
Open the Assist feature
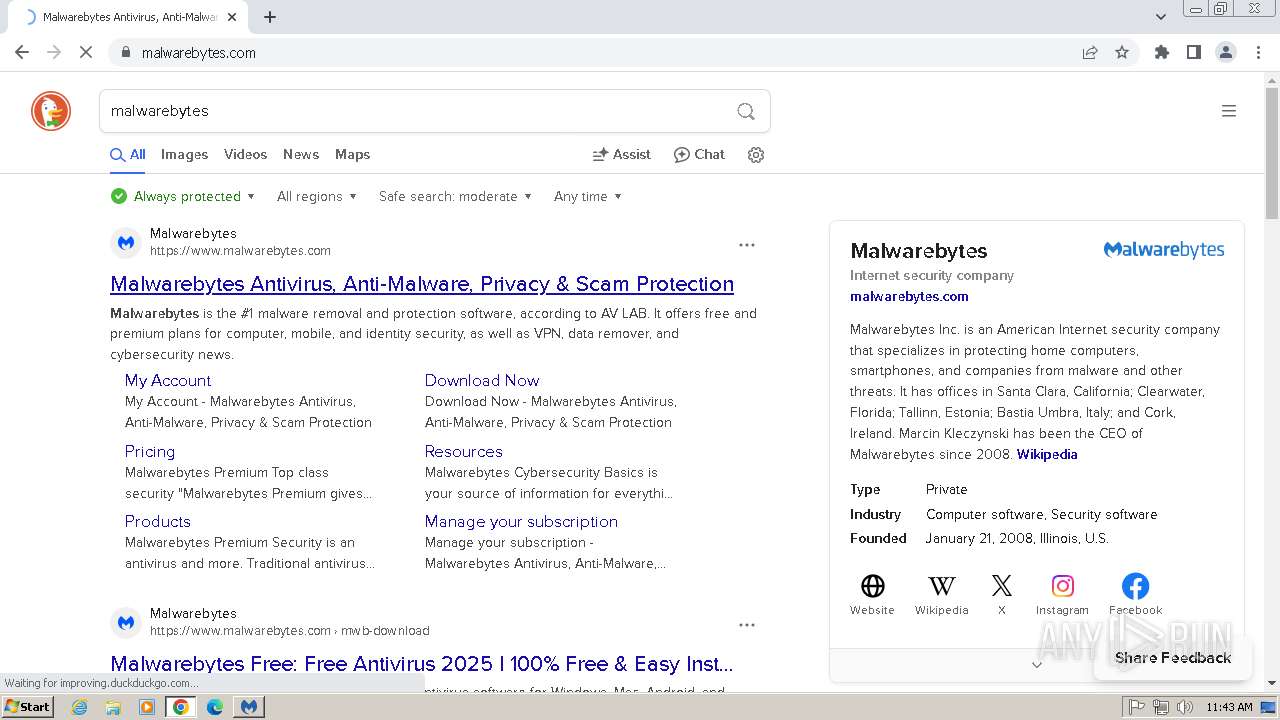[622, 155]
